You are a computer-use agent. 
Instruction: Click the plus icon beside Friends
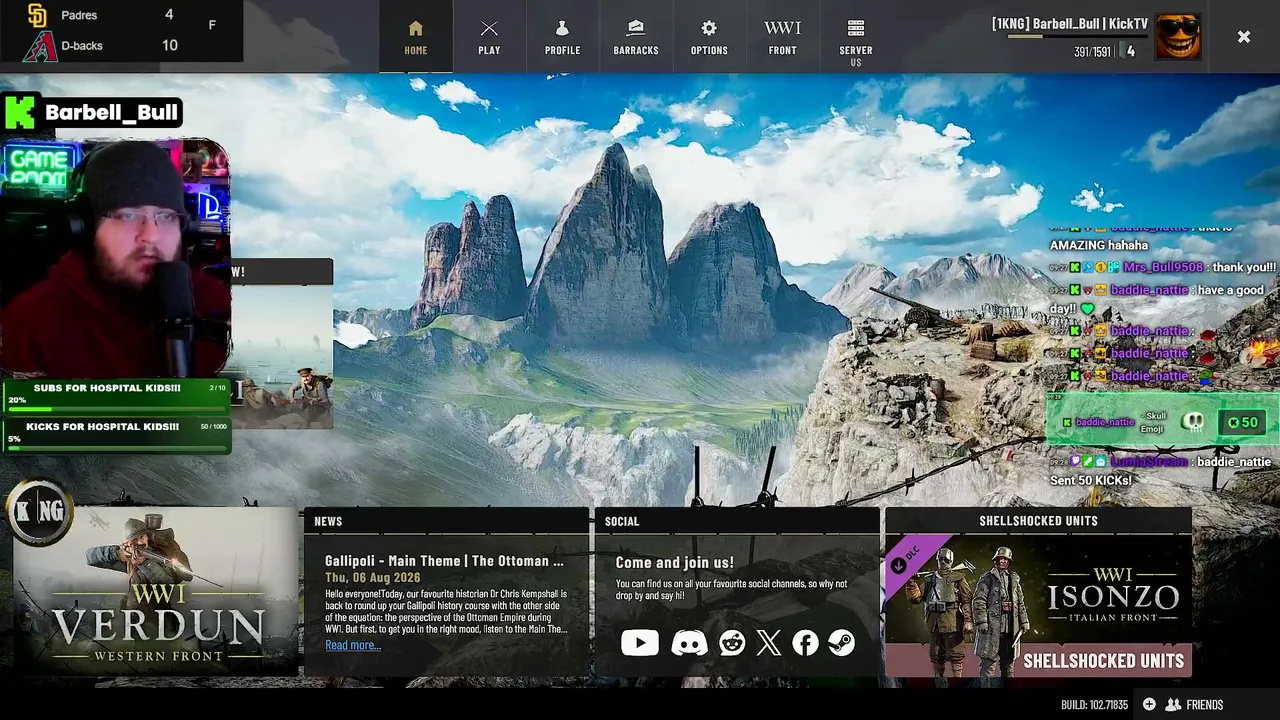tap(1149, 705)
